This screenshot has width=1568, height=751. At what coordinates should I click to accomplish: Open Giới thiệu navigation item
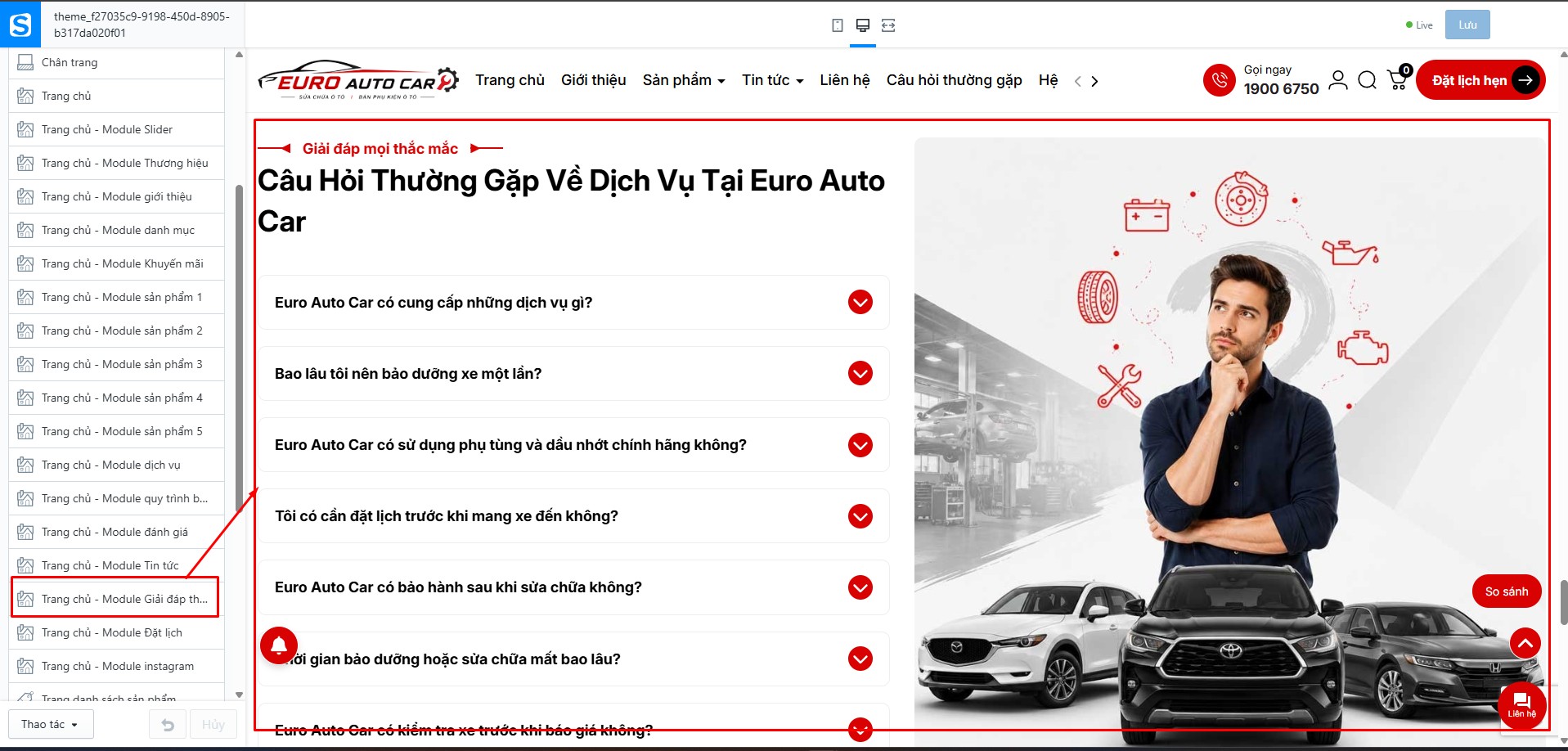pyautogui.click(x=594, y=80)
